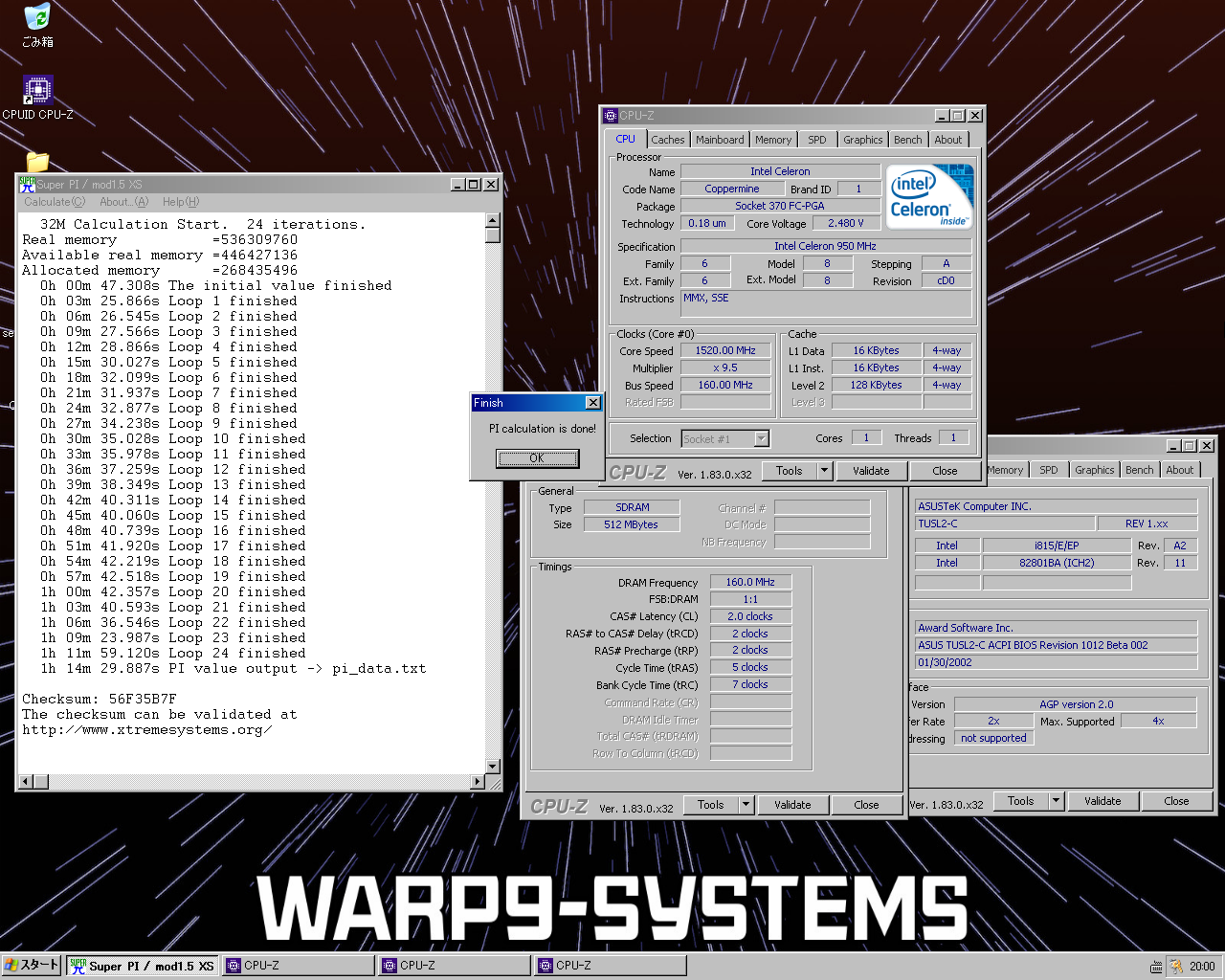Select SPD tab in mainboard CPU-Z window

1049,470
